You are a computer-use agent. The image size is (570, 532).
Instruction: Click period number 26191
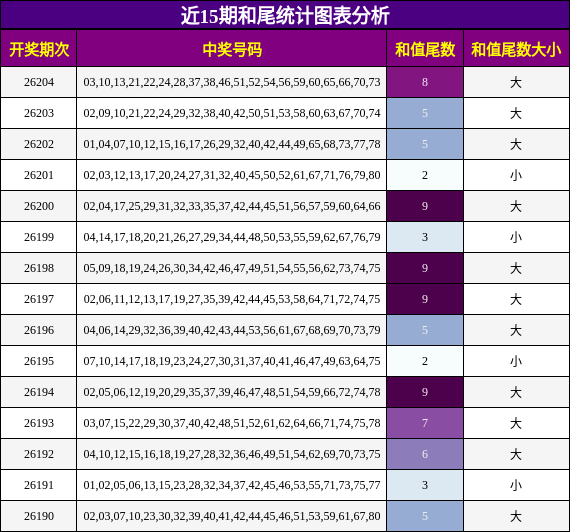coord(39,485)
